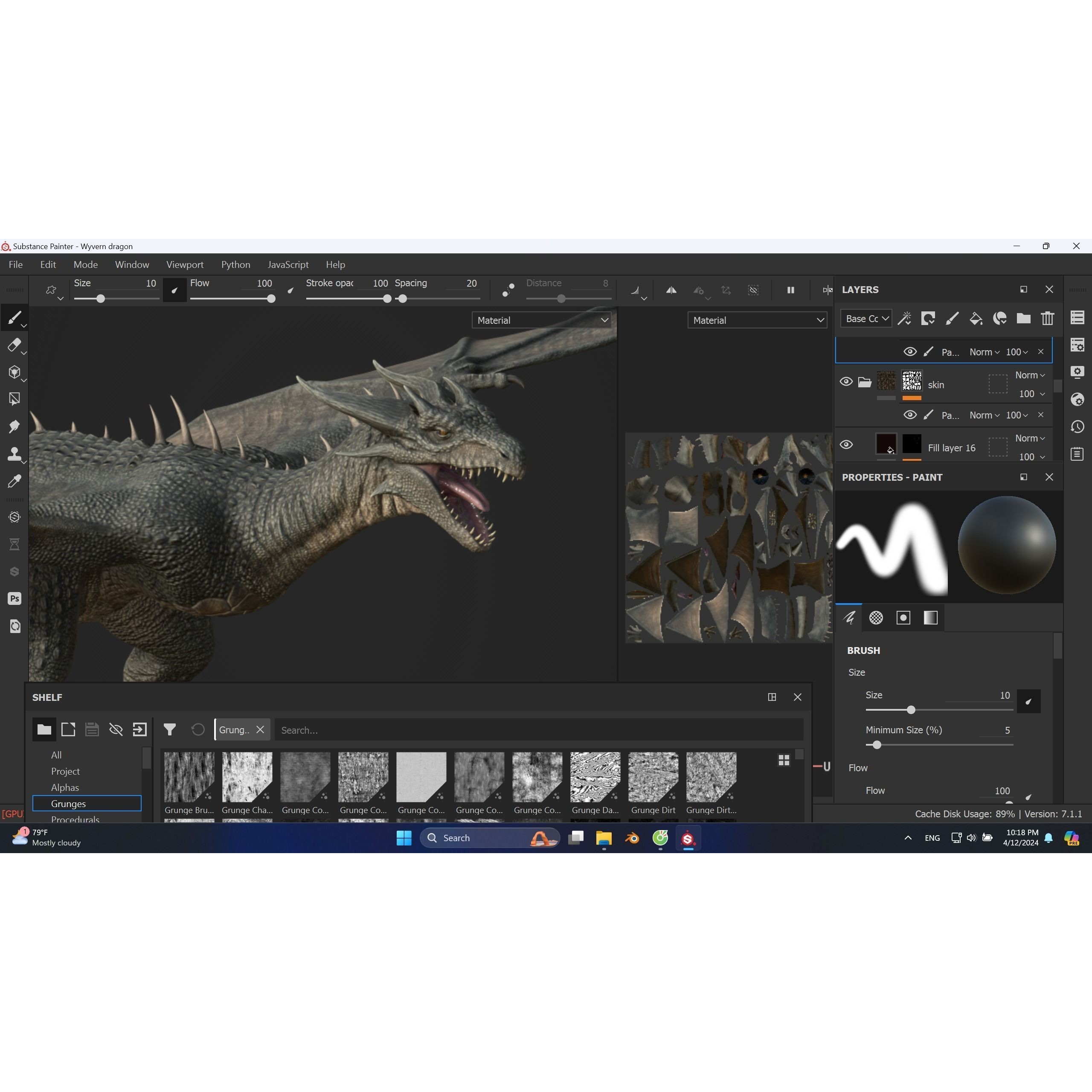Image resolution: width=1092 pixels, height=1092 pixels.
Task: Adjust the brush Size slider in Properties
Action: (x=912, y=710)
